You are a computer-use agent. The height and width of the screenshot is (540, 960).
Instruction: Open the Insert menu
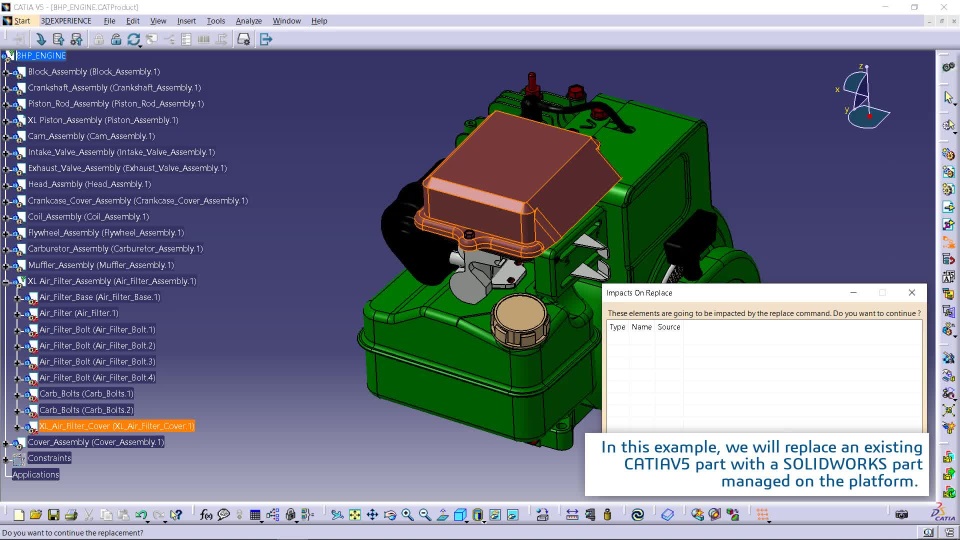point(186,21)
